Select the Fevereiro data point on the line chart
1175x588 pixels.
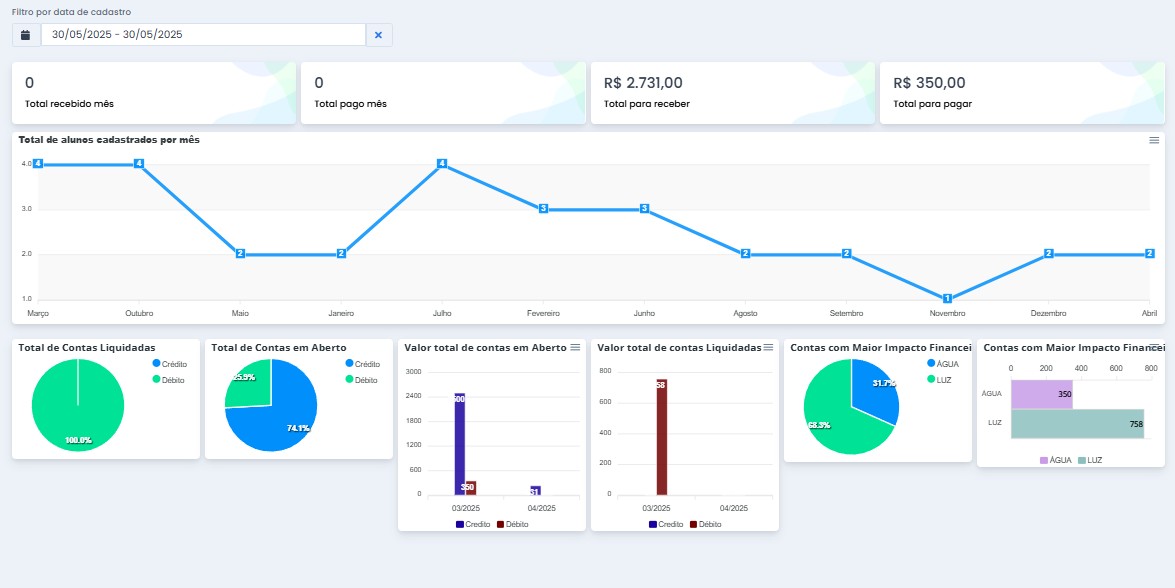coord(543,208)
